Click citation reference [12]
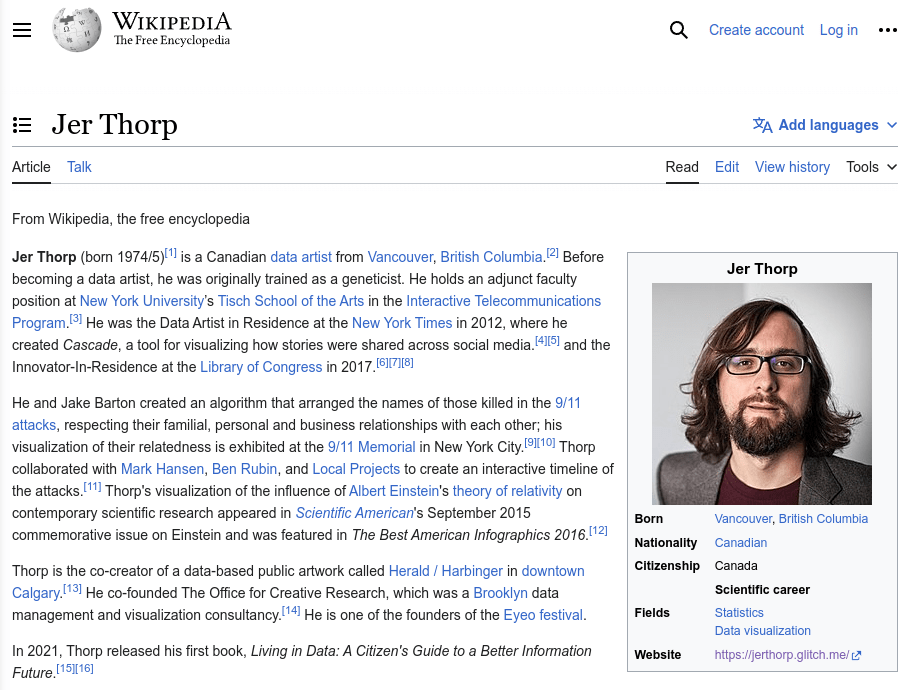The height and width of the screenshot is (690, 912). 598,531
